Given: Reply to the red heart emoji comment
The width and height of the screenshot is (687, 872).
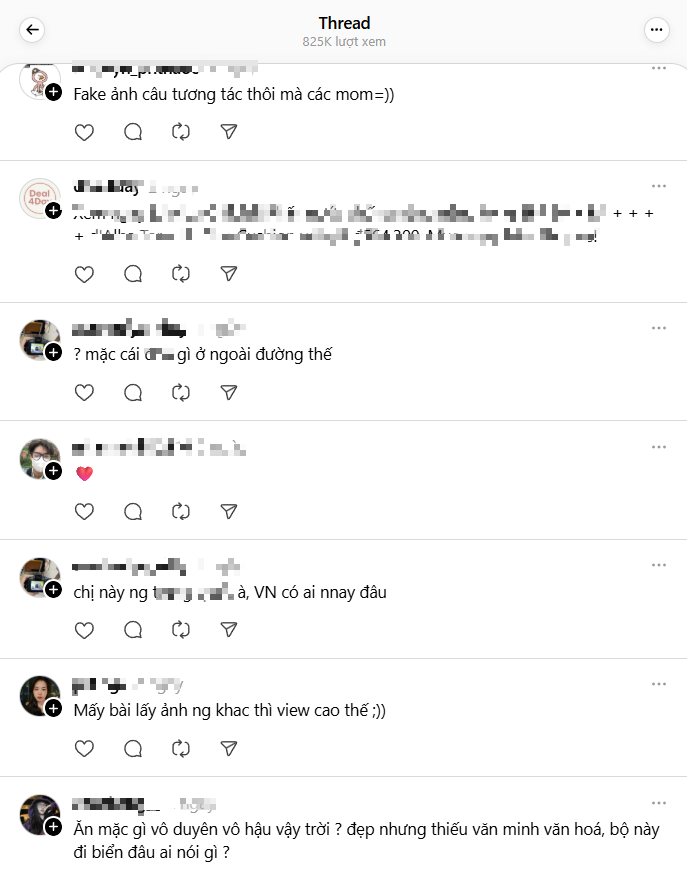Looking at the screenshot, I should point(133,512).
